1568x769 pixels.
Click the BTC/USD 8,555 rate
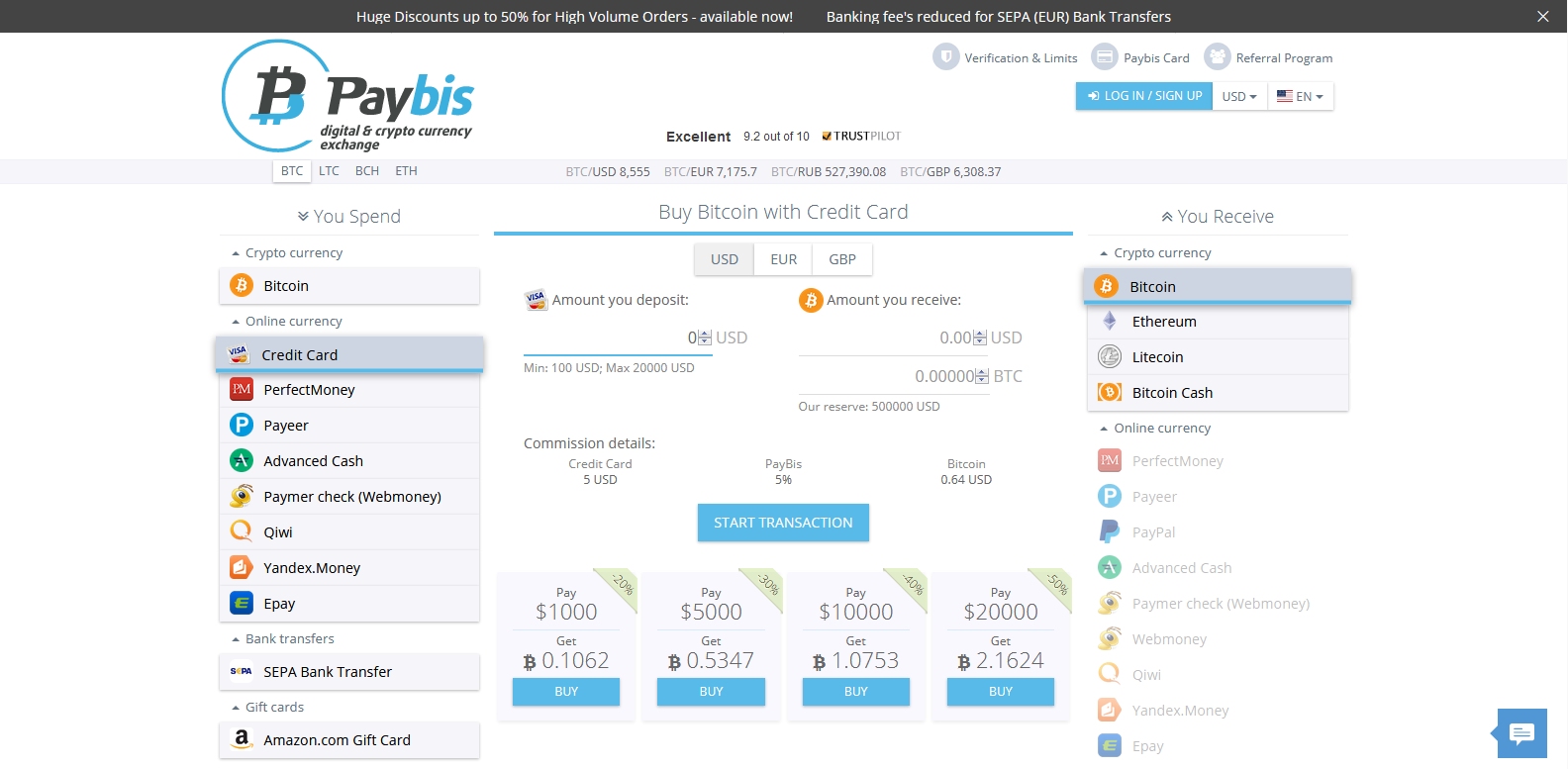608,171
